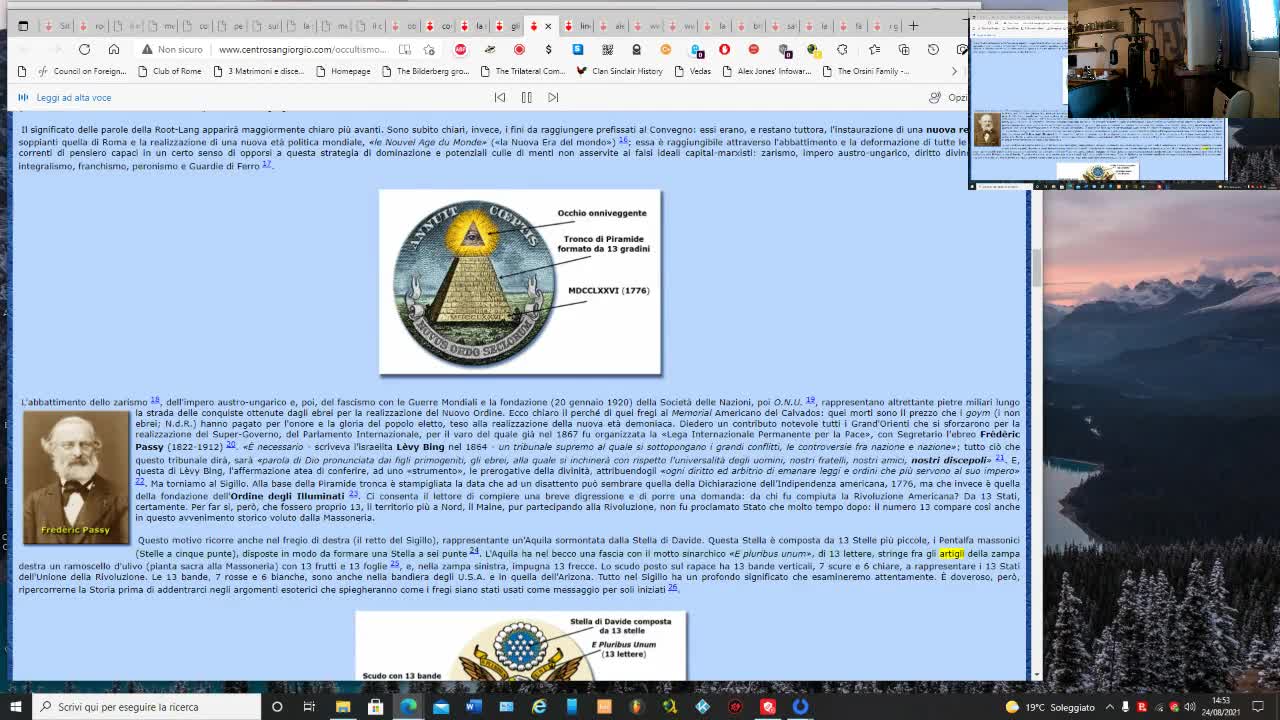Screen dimensions: 1280x720
Task: Open the Windows Start menu
Action: point(15,707)
